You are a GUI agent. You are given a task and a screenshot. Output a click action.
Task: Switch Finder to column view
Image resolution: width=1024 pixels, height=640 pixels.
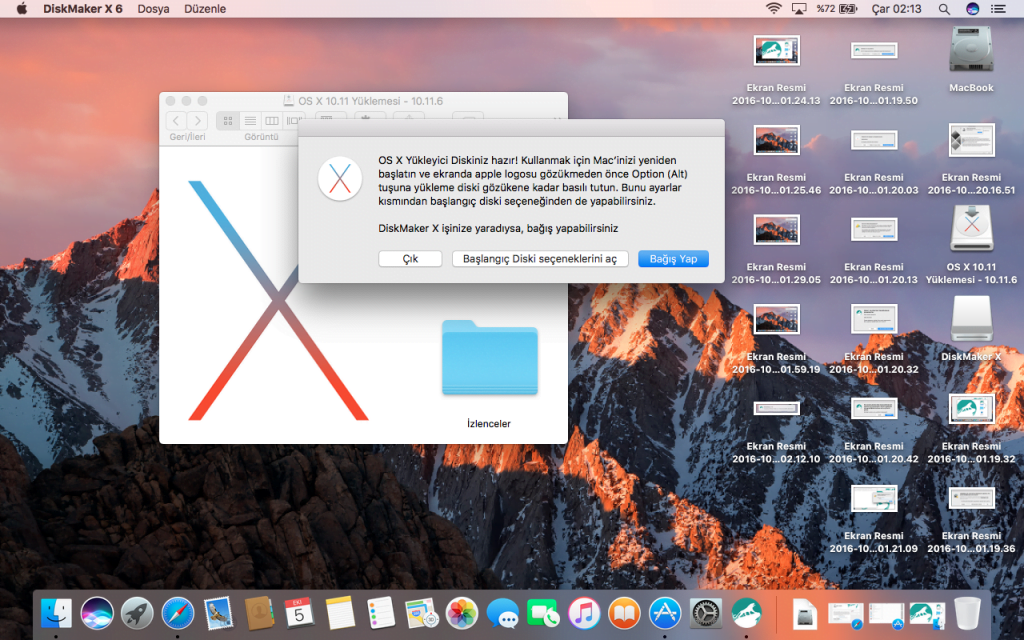(x=271, y=121)
